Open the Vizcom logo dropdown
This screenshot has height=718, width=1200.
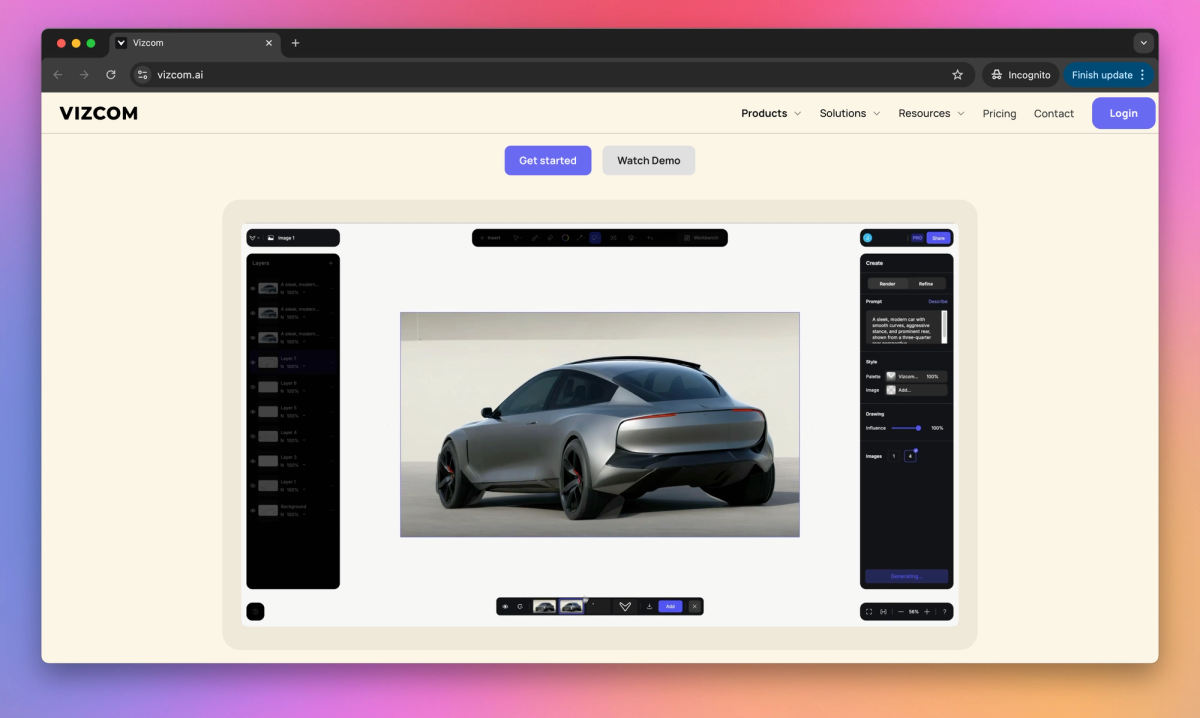[256, 237]
